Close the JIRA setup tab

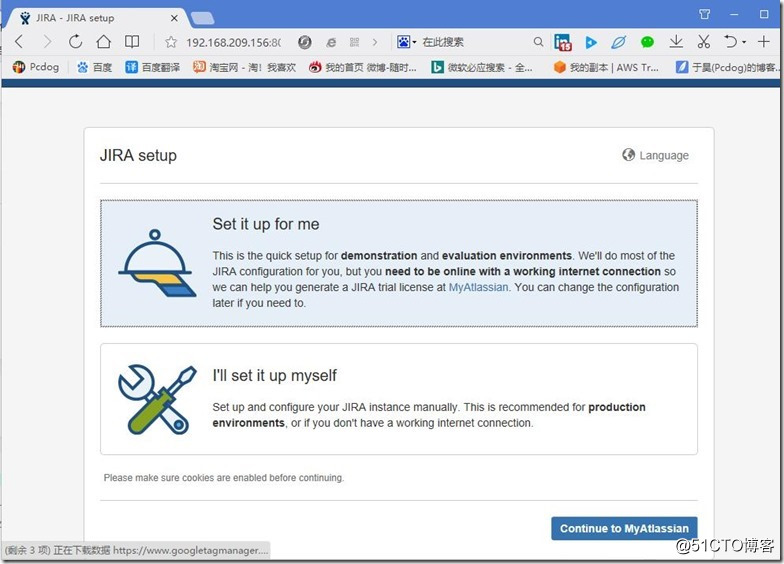pos(174,18)
